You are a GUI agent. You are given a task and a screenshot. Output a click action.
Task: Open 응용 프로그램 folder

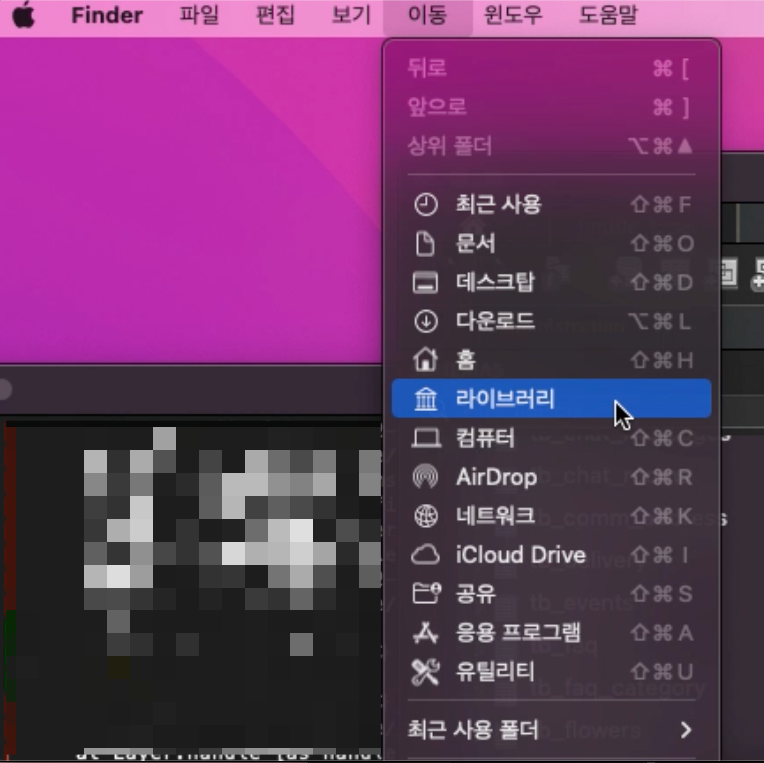552,633
